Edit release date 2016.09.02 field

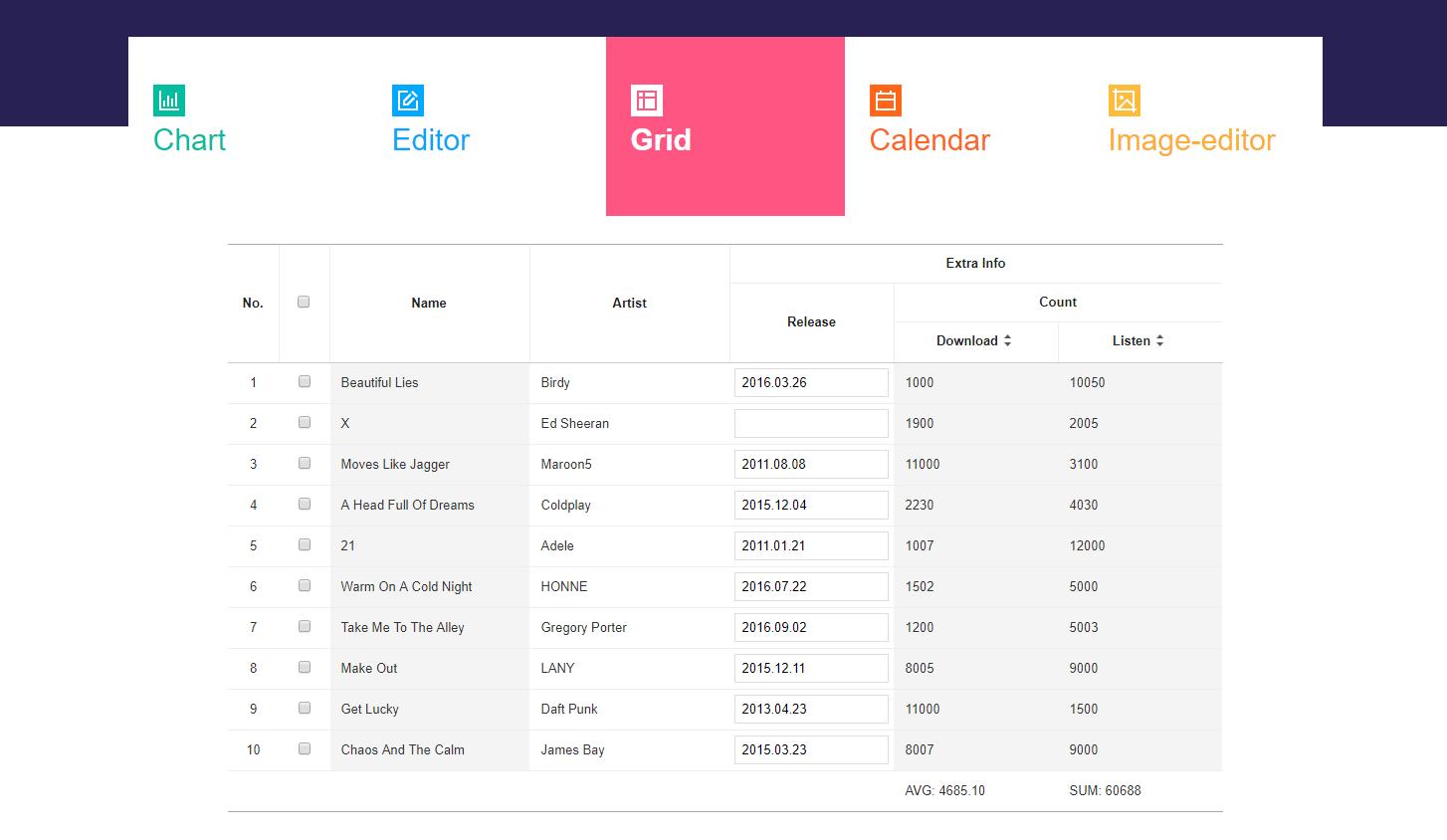click(x=811, y=627)
